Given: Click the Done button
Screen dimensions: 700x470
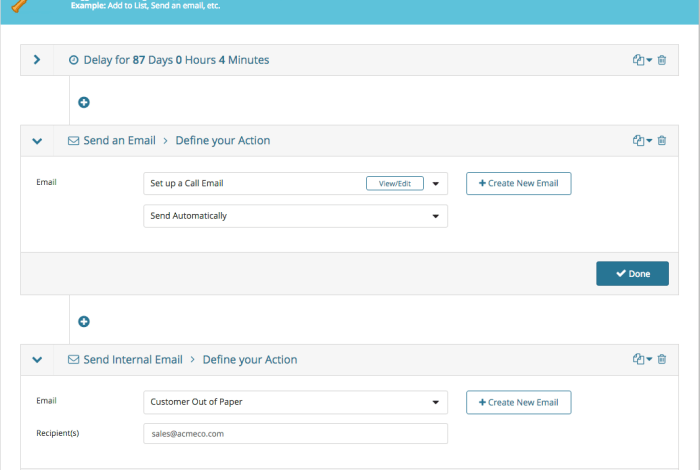Looking at the screenshot, I should click(x=632, y=274).
